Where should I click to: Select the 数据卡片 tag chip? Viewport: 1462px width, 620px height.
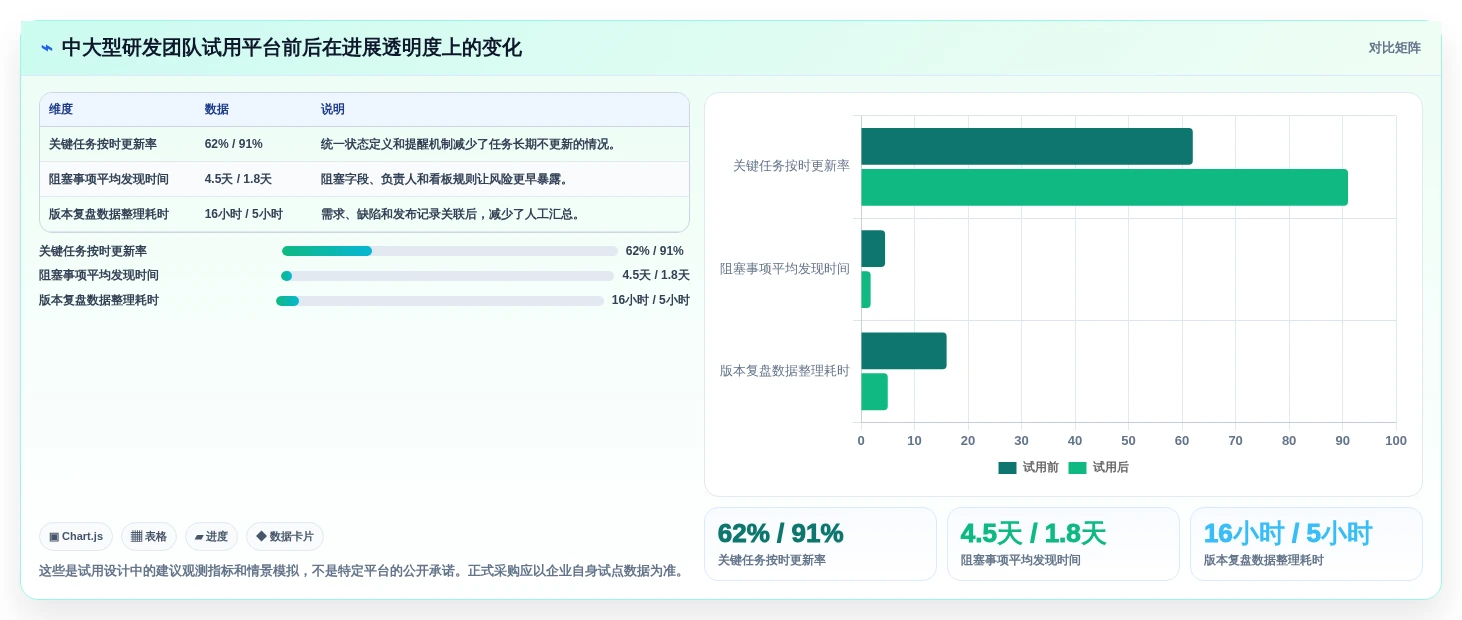pyautogui.click(x=285, y=536)
